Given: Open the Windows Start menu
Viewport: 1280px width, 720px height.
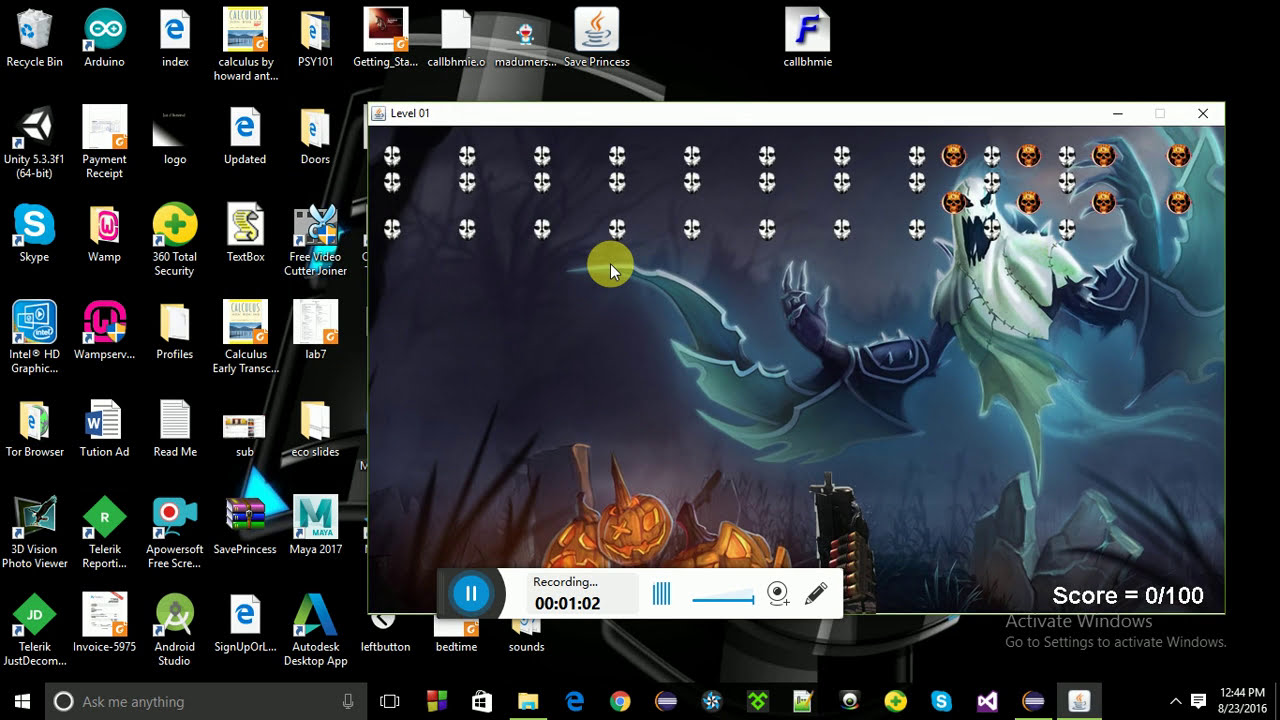Looking at the screenshot, I should (23, 701).
